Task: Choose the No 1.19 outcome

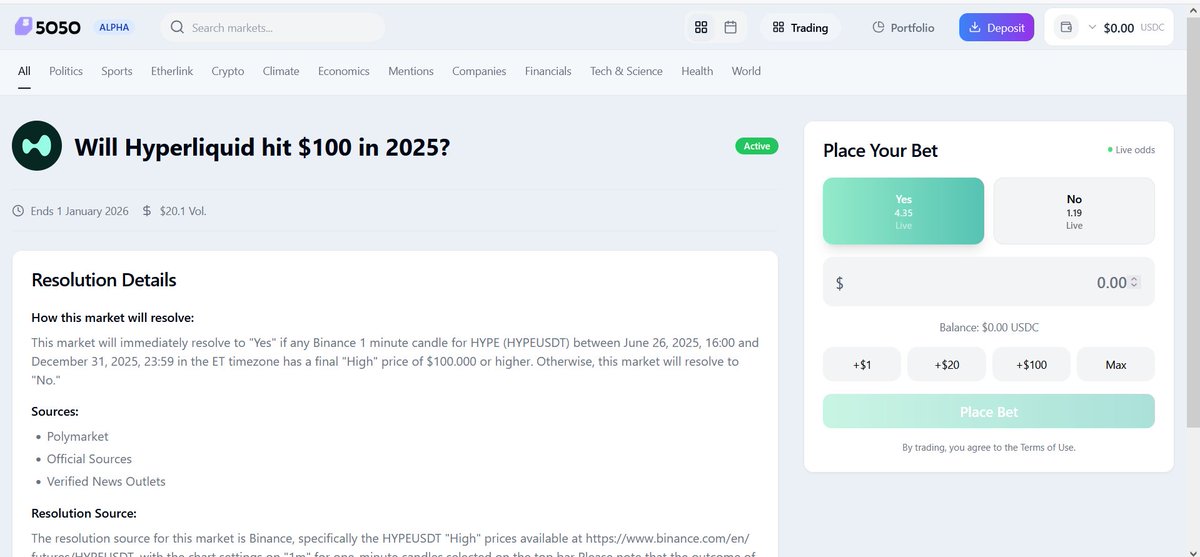Action: coord(1074,211)
